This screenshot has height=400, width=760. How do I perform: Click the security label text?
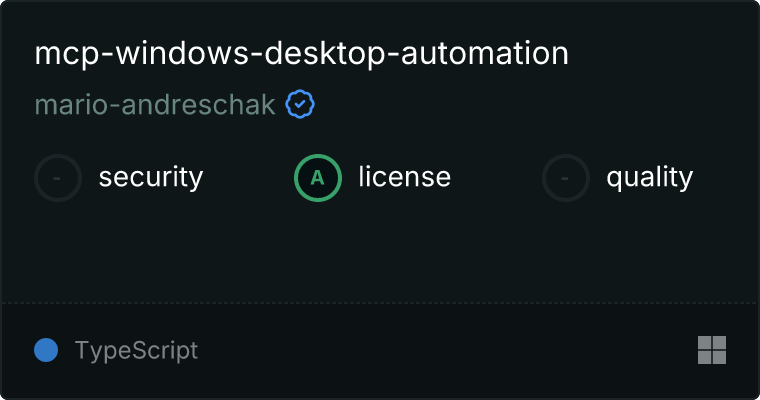click(151, 177)
